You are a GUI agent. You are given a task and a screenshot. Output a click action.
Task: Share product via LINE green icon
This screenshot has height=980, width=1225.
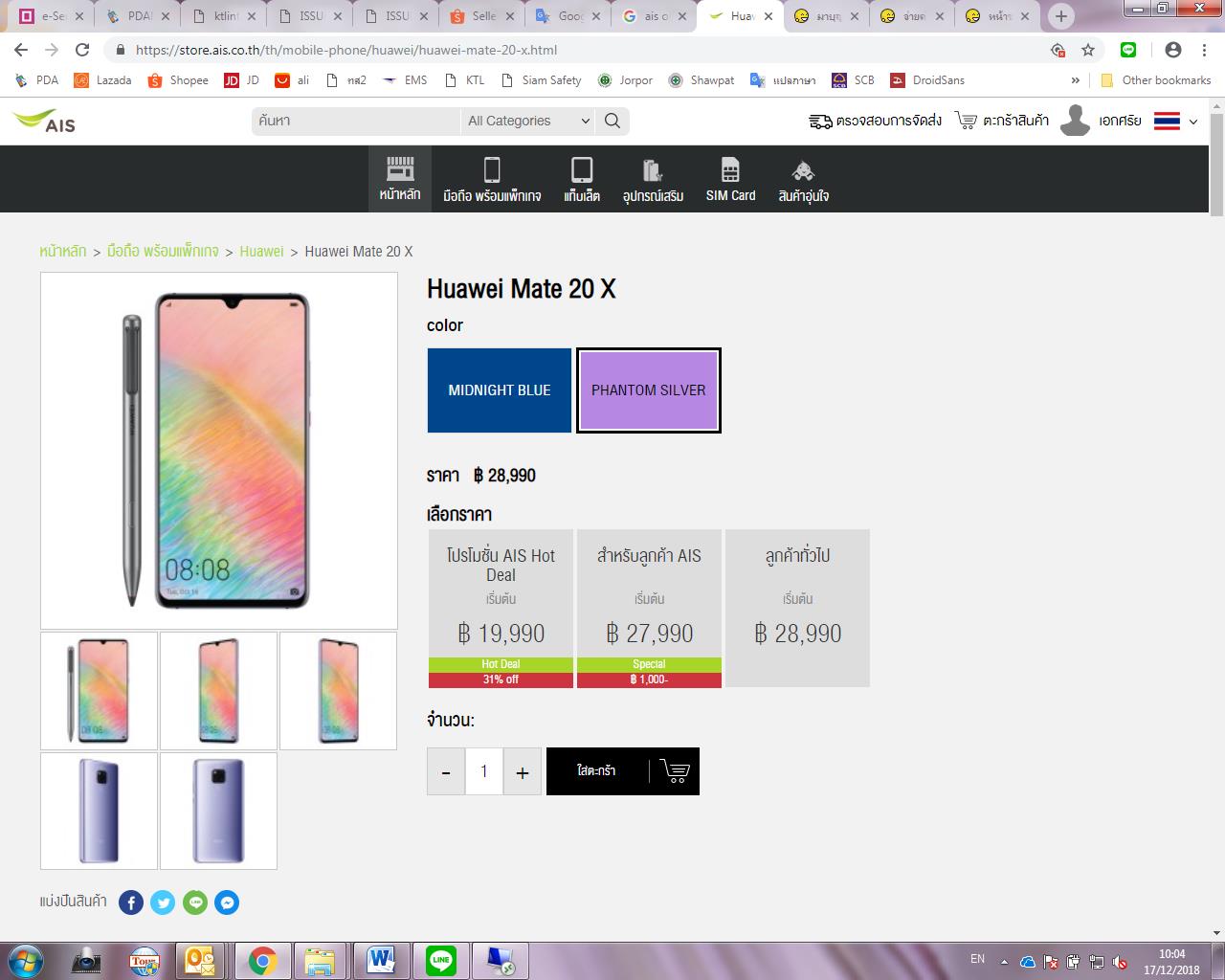tap(195, 902)
